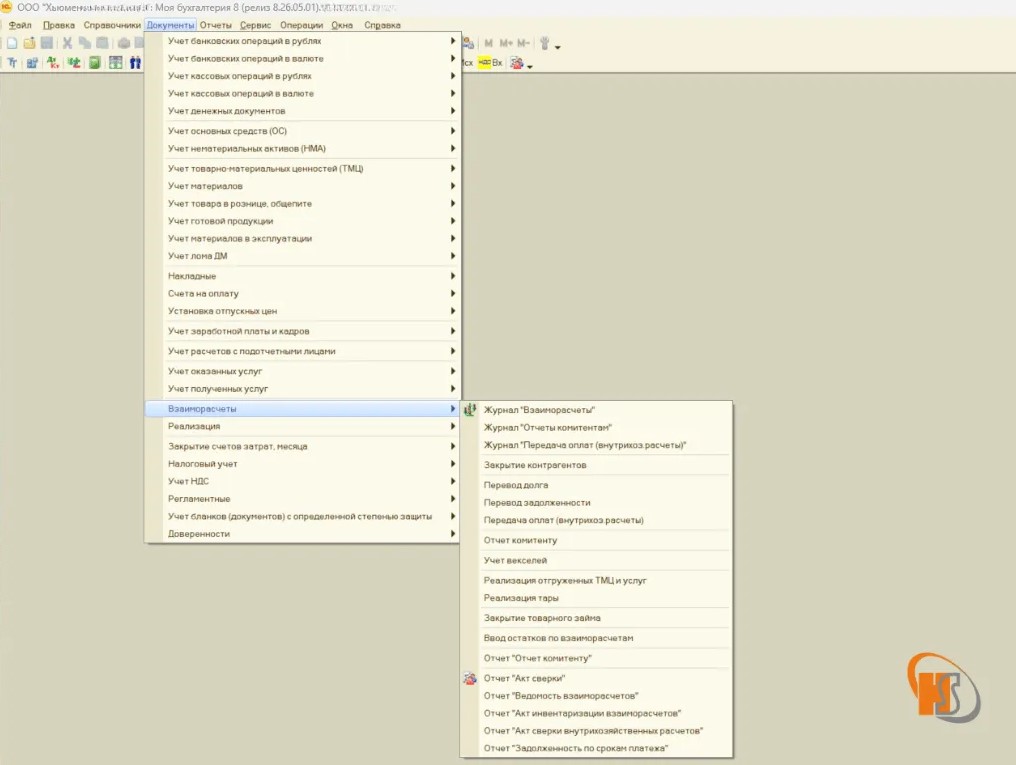Expand Учет основных средств (ОС) submenu

pos(302,131)
